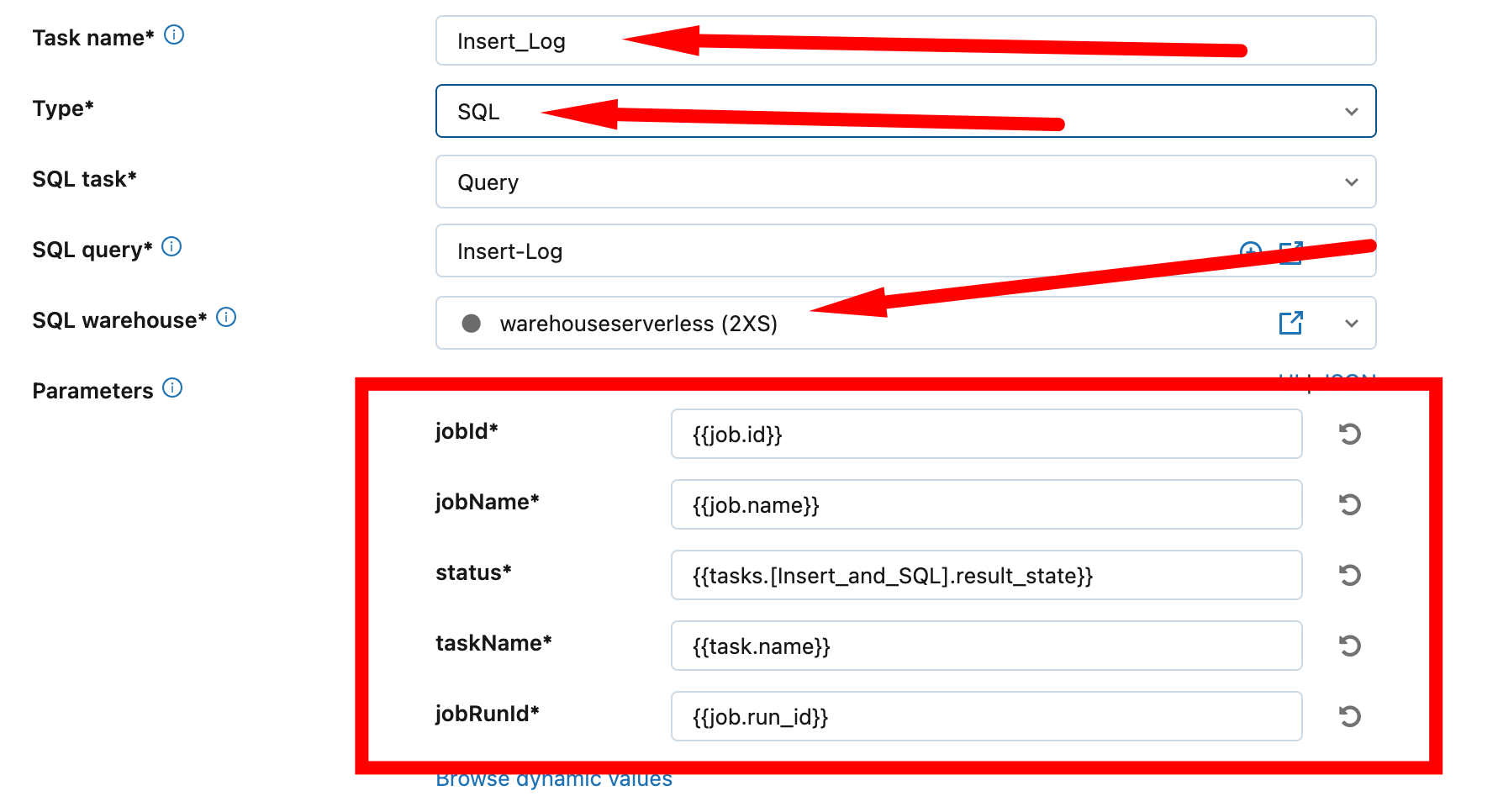Reset the taskName parameter value
Viewport: 1498px width, 812px height.
click(1349, 646)
